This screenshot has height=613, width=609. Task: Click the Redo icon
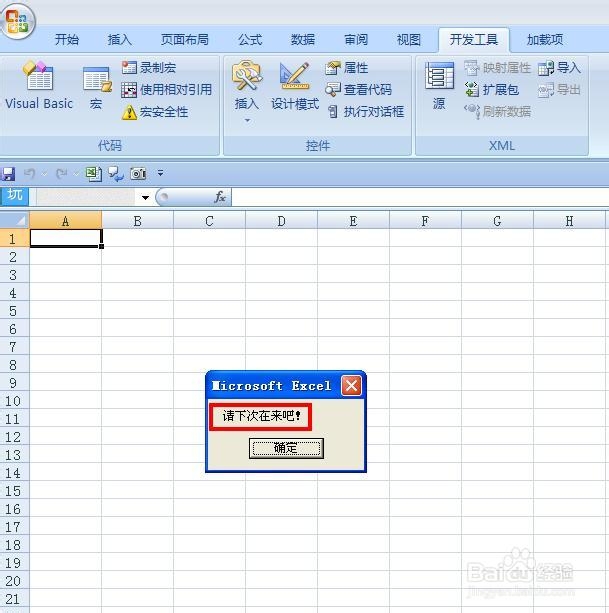(62, 173)
